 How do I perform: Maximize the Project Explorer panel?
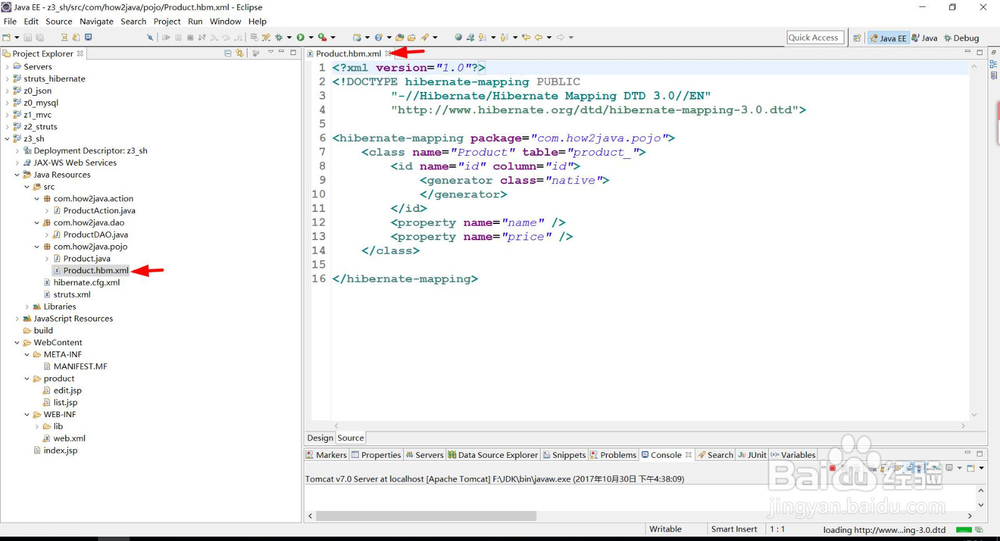(293, 52)
